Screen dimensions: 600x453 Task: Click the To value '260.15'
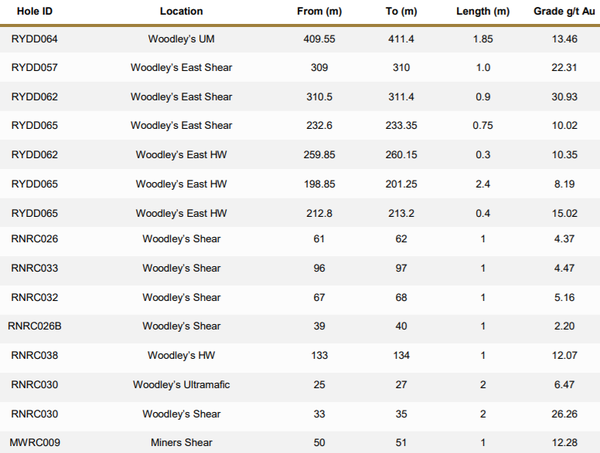(401, 155)
